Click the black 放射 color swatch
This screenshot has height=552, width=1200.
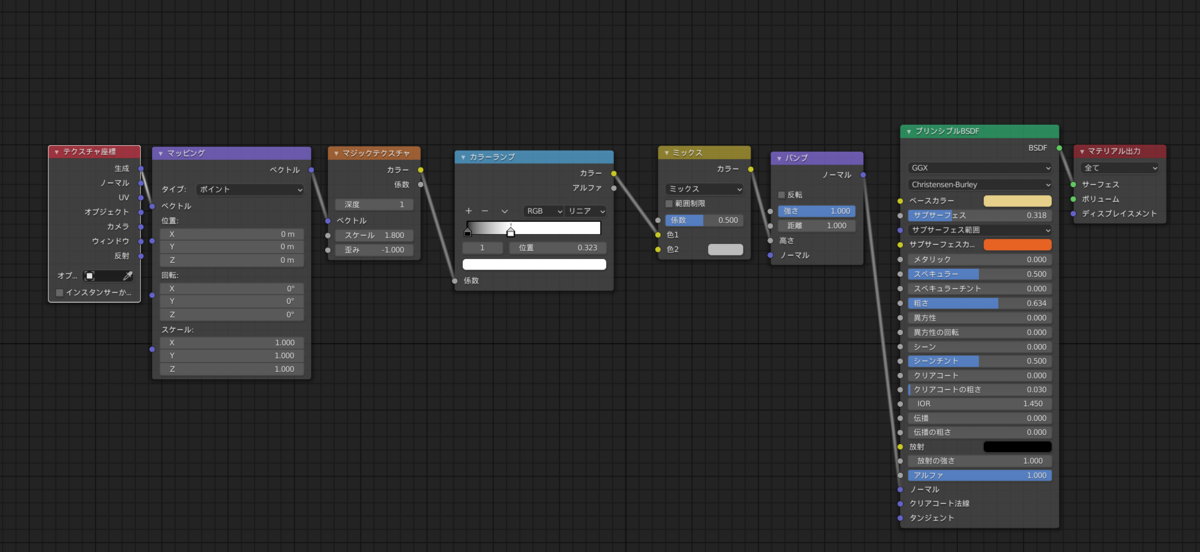[x=1018, y=446]
